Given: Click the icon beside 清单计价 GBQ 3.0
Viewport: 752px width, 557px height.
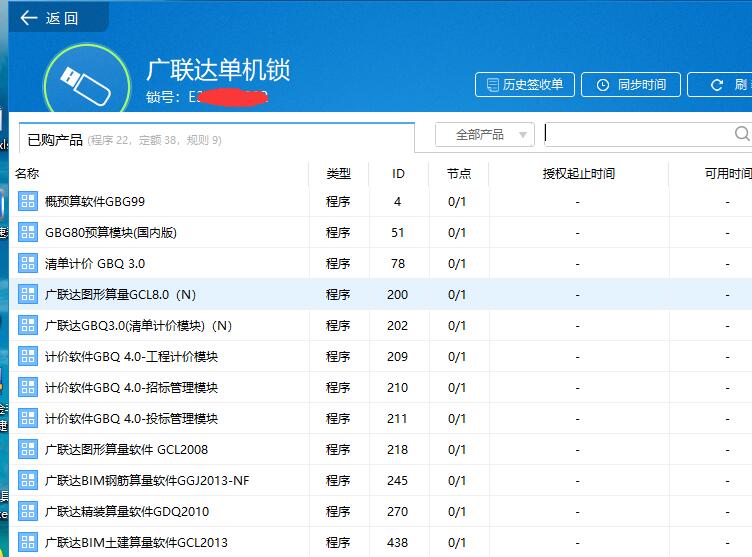Looking at the screenshot, I should pyautogui.click(x=28, y=263).
